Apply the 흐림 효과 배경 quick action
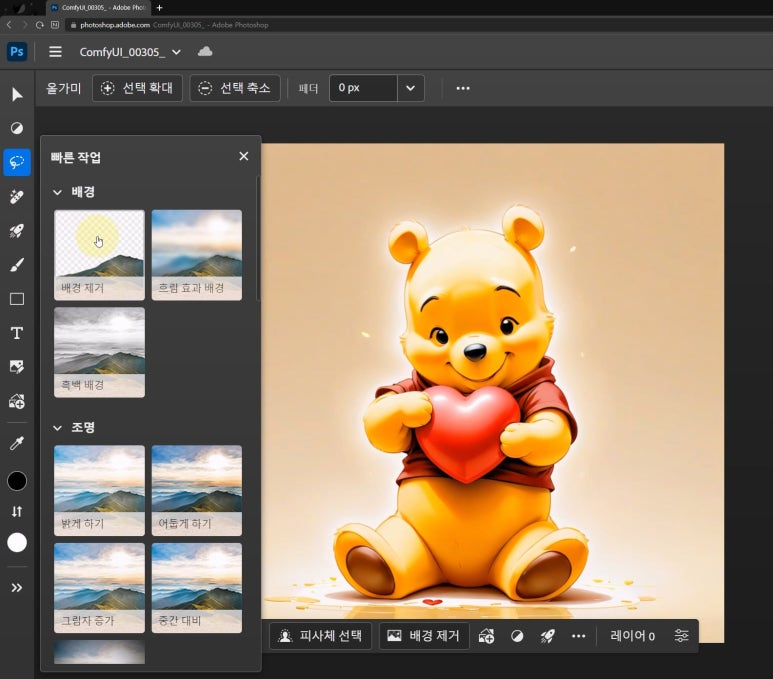Image resolution: width=773 pixels, height=679 pixels. (x=197, y=255)
